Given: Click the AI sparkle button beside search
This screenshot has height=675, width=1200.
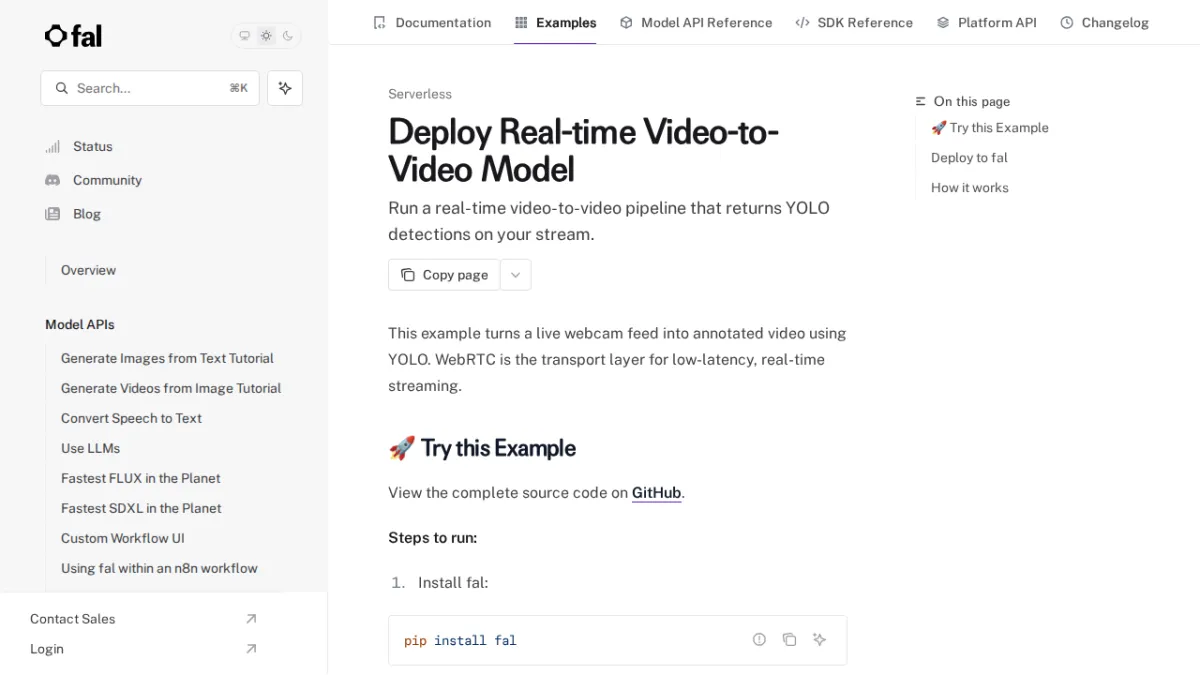Looking at the screenshot, I should [x=285, y=88].
